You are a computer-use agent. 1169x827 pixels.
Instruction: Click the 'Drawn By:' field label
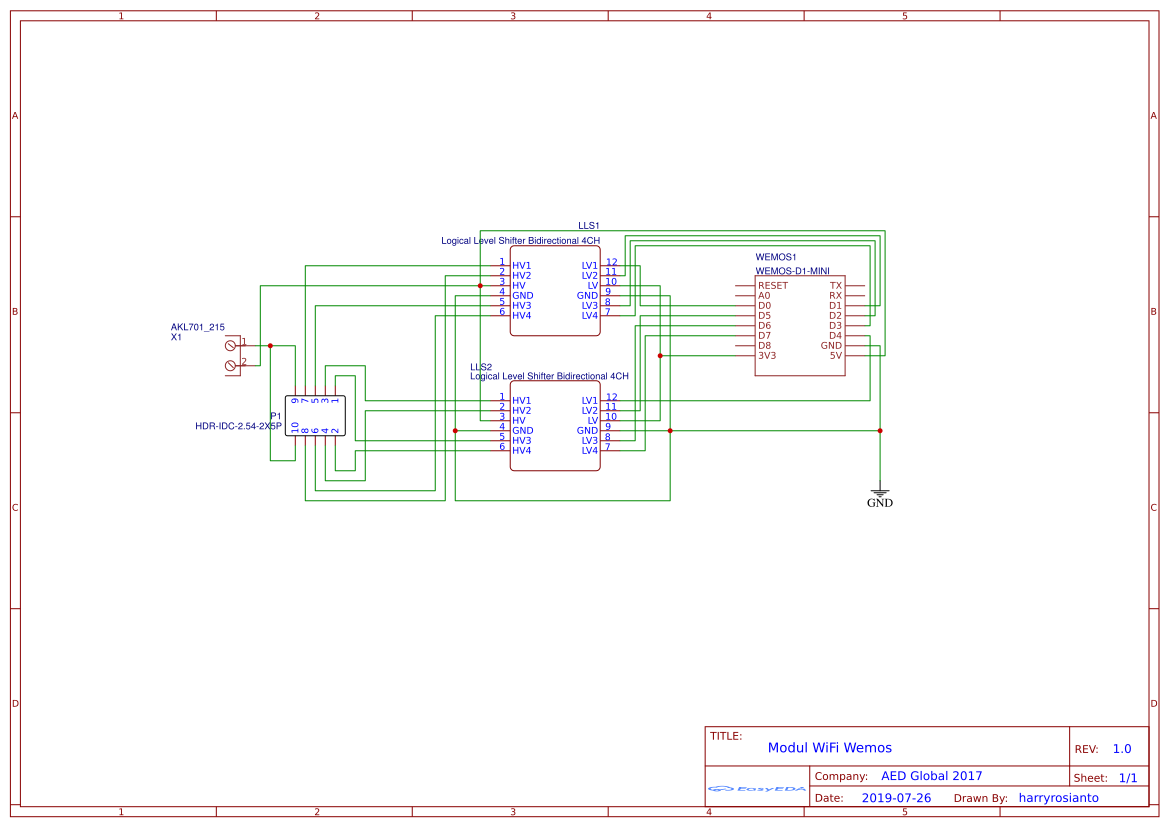click(x=980, y=798)
